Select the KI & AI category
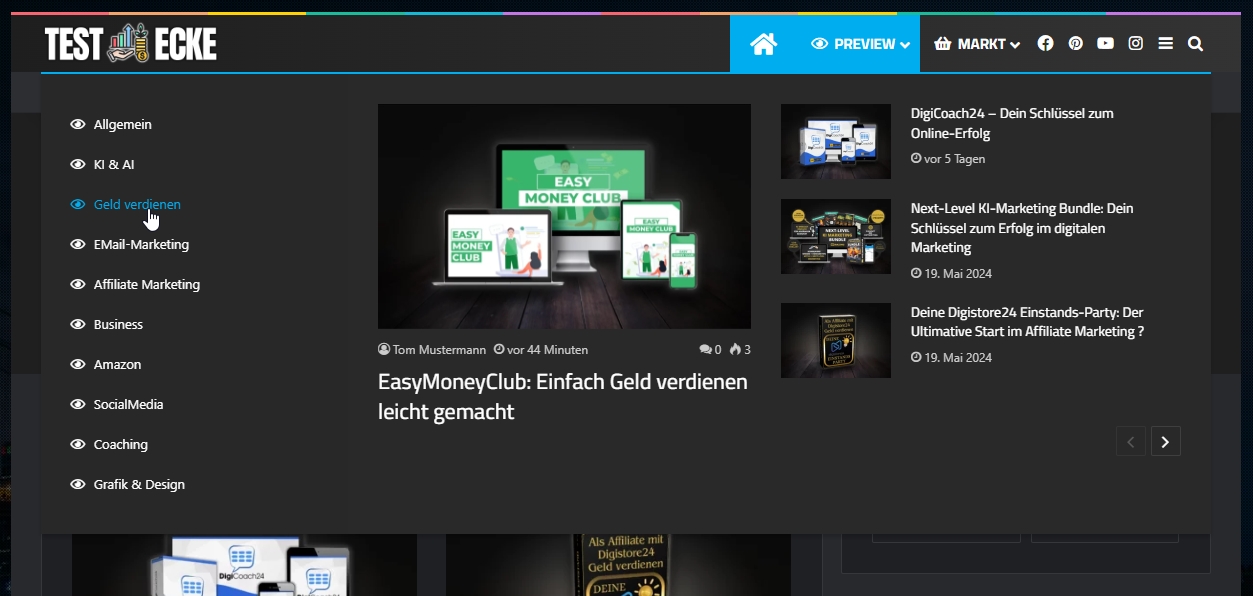1253x596 pixels. [102, 164]
